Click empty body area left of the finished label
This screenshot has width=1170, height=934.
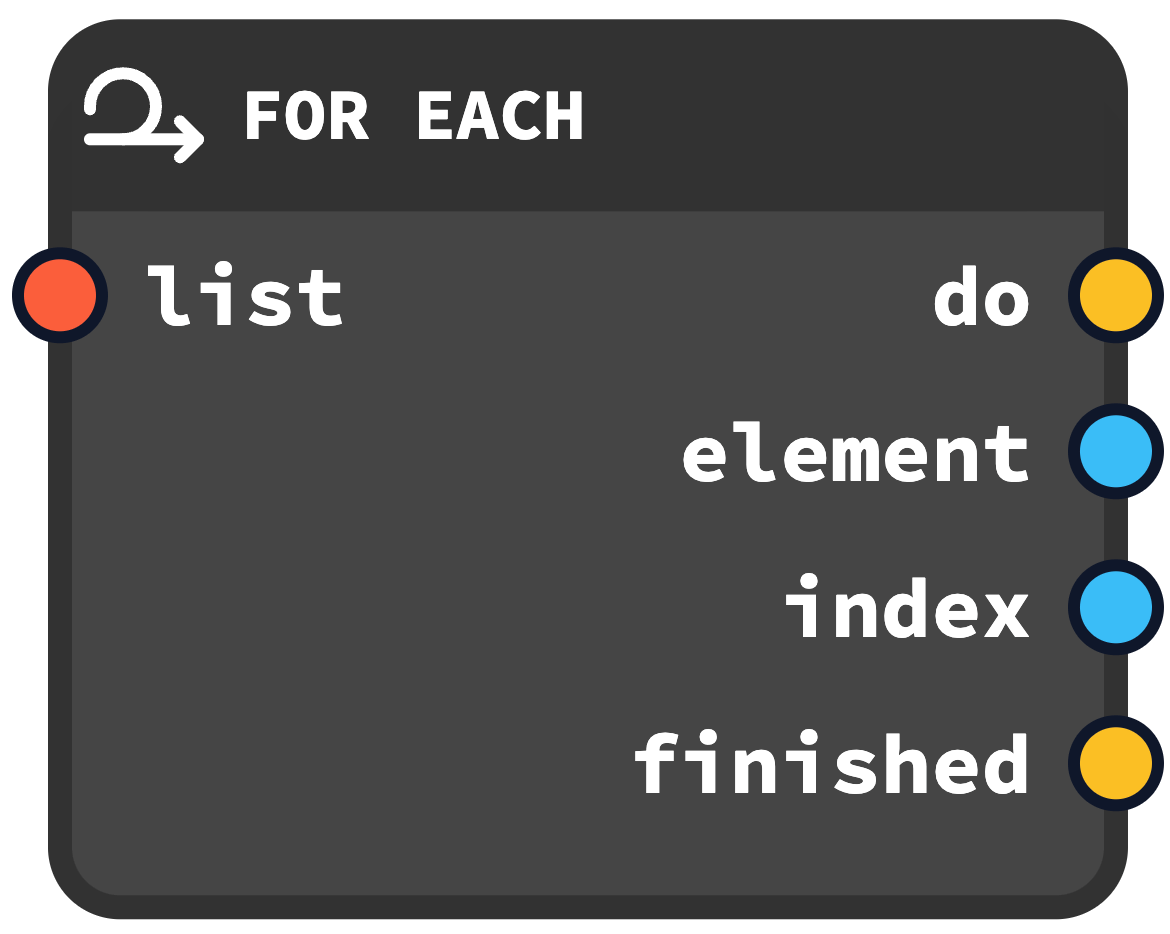[x=350, y=764]
